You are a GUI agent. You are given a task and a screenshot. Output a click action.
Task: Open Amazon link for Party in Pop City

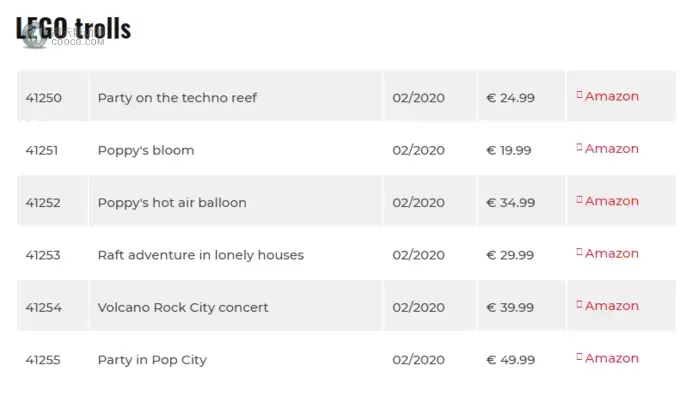611,359
